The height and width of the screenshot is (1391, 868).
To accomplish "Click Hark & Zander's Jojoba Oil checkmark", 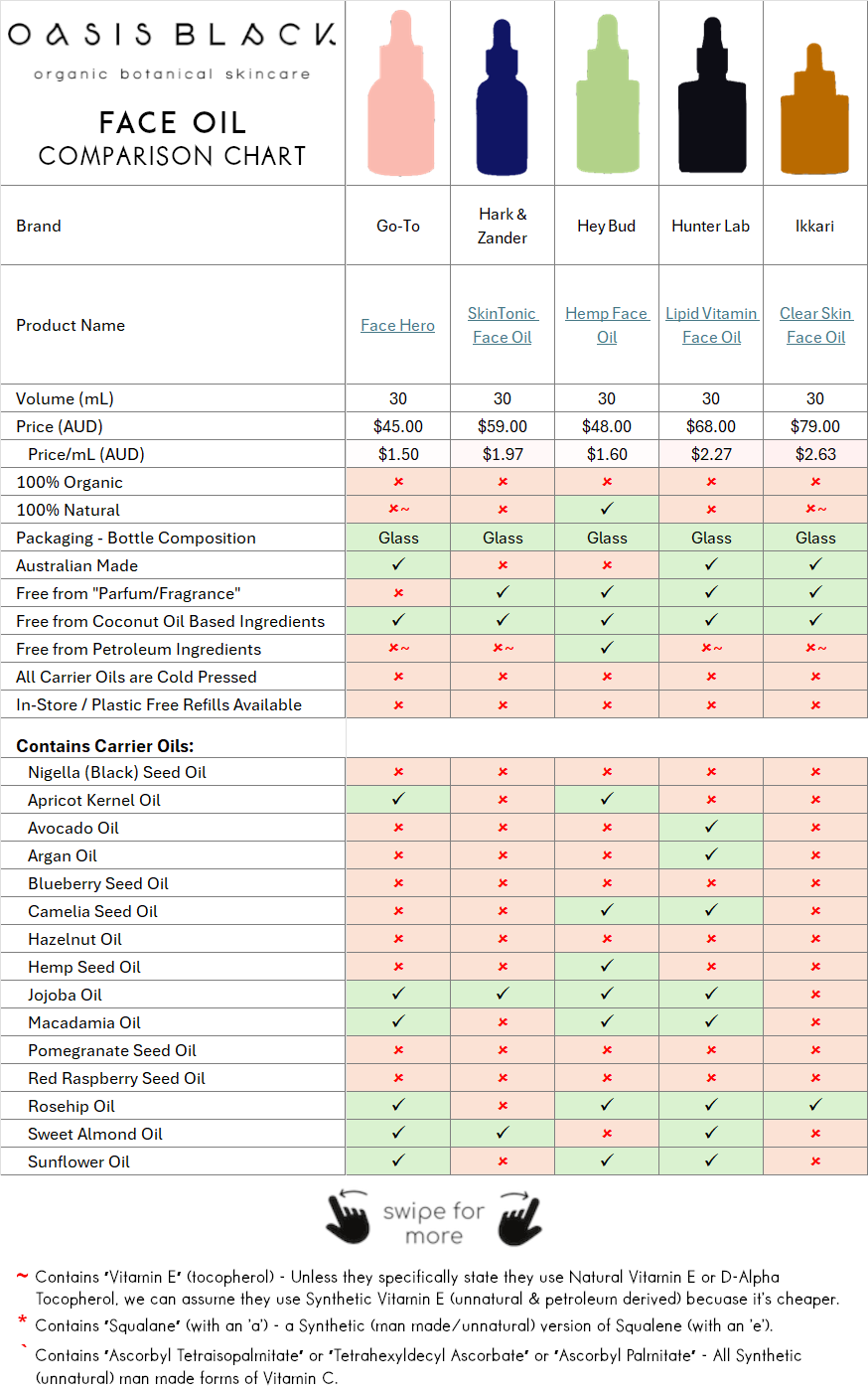I will tap(503, 994).
